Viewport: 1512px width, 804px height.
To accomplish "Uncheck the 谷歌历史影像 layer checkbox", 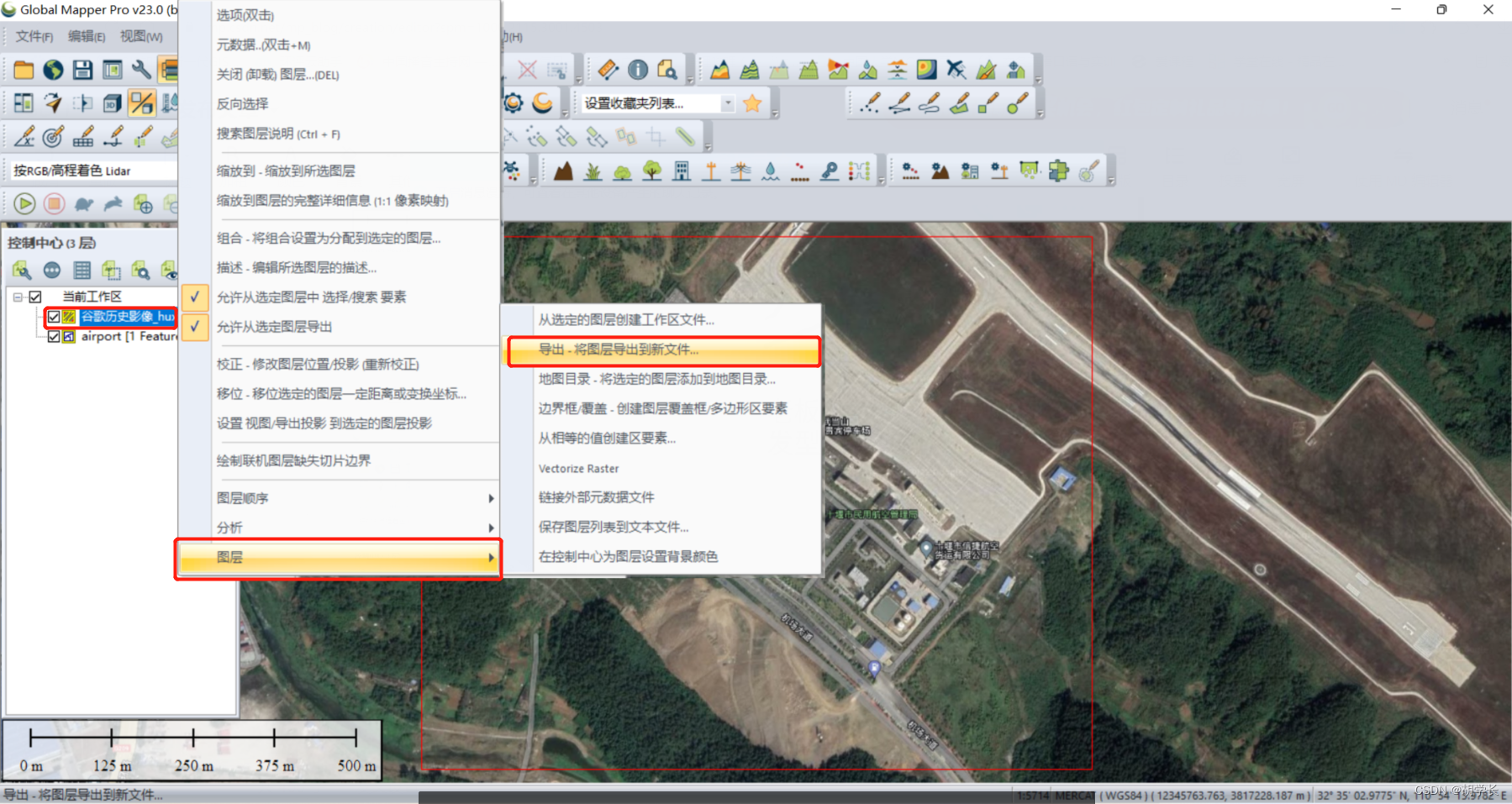I will pyautogui.click(x=55, y=317).
